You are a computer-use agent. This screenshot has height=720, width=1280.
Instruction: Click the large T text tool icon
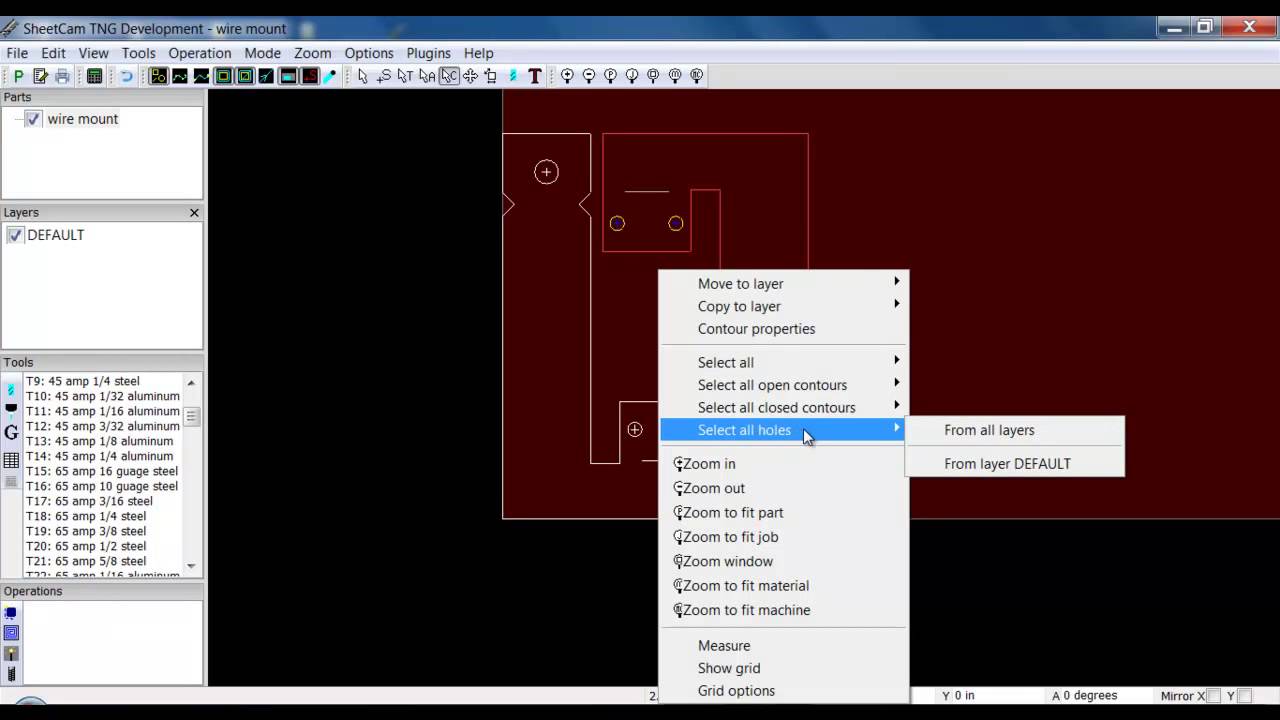(535, 76)
